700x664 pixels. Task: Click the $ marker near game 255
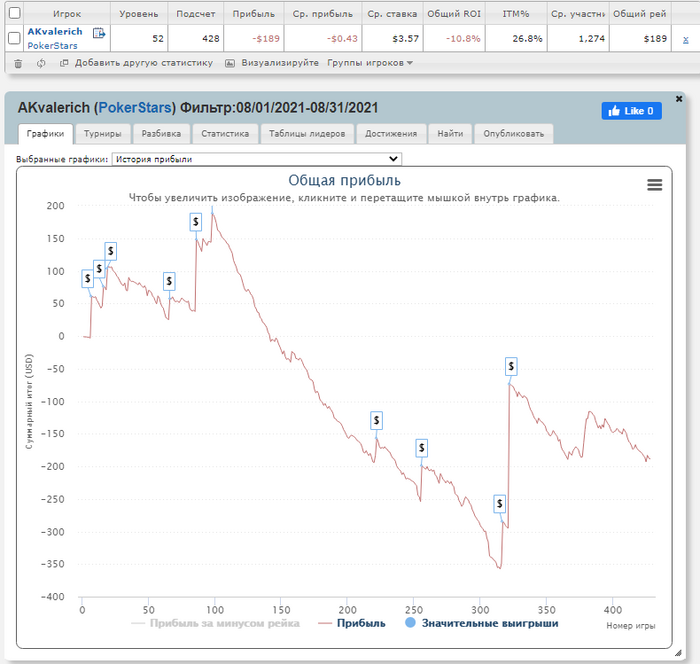tap(421, 448)
